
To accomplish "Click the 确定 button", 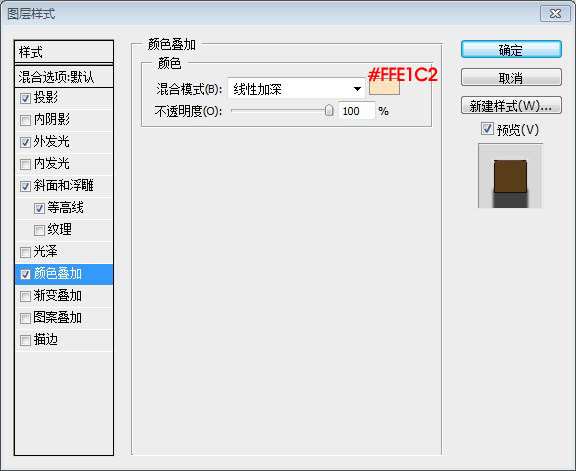I will coord(511,50).
